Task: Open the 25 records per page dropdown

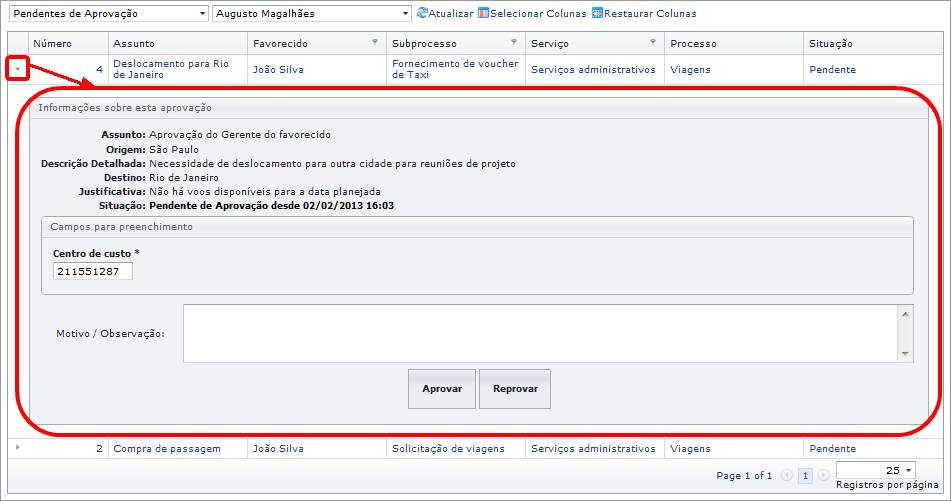Action: pos(875,470)
